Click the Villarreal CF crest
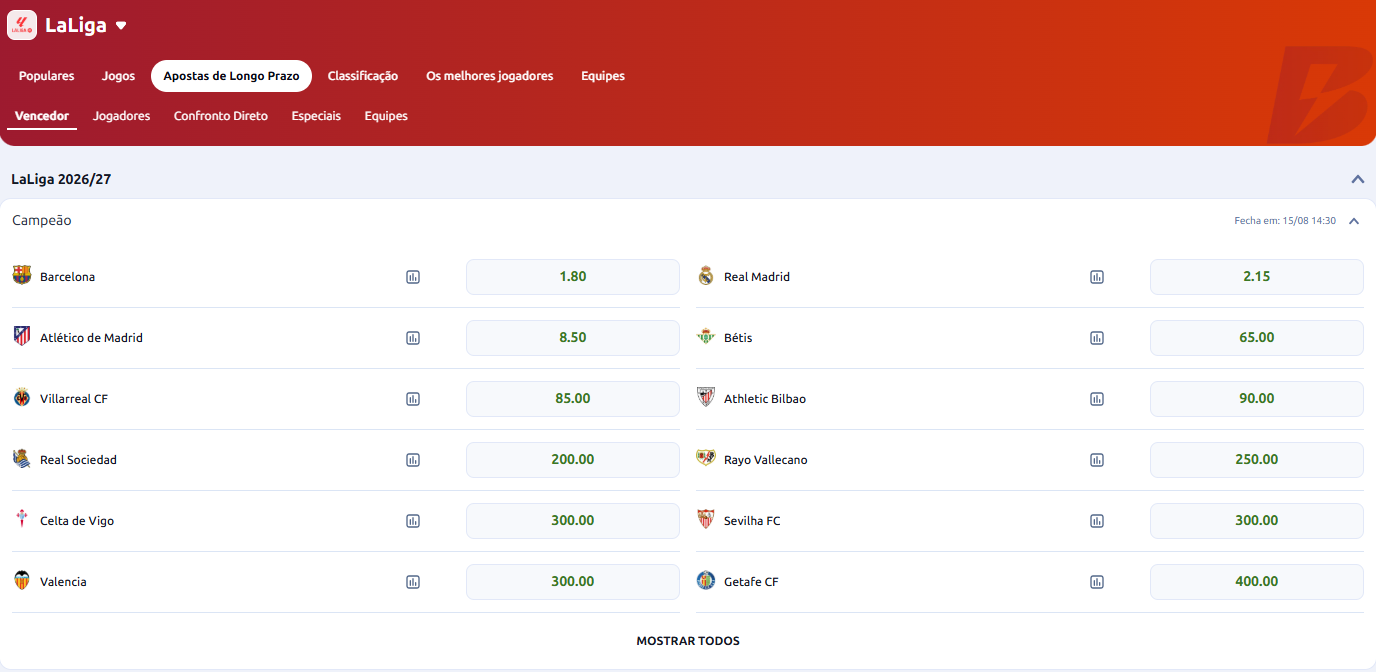This screenshot has width=1376, height=672. click(22, 397)
